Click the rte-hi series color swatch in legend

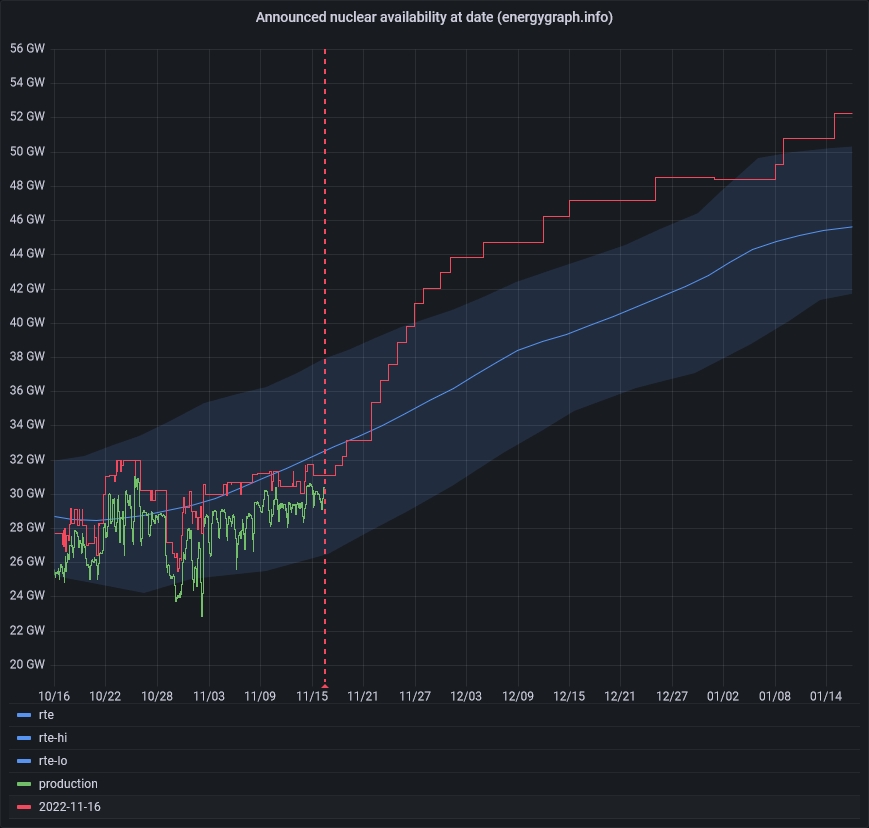click(x=24, y=739)
